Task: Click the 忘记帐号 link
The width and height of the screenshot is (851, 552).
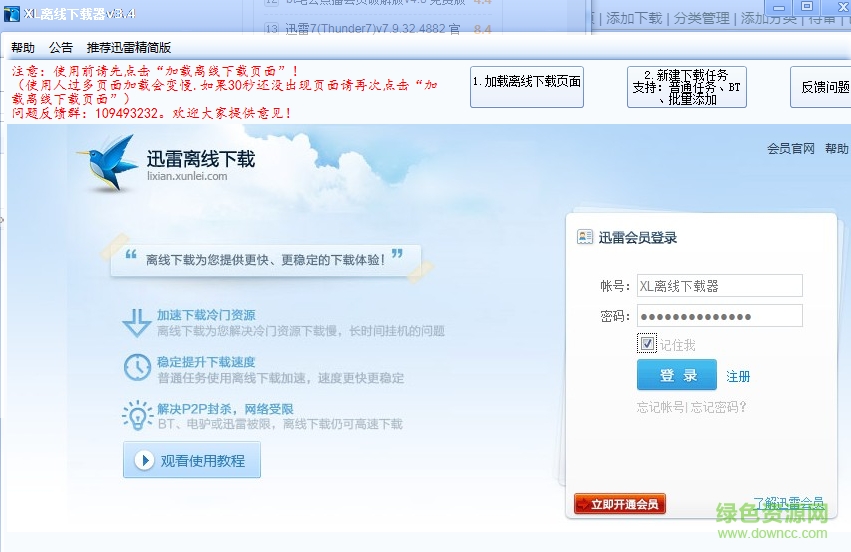Action: pos(660,407)
